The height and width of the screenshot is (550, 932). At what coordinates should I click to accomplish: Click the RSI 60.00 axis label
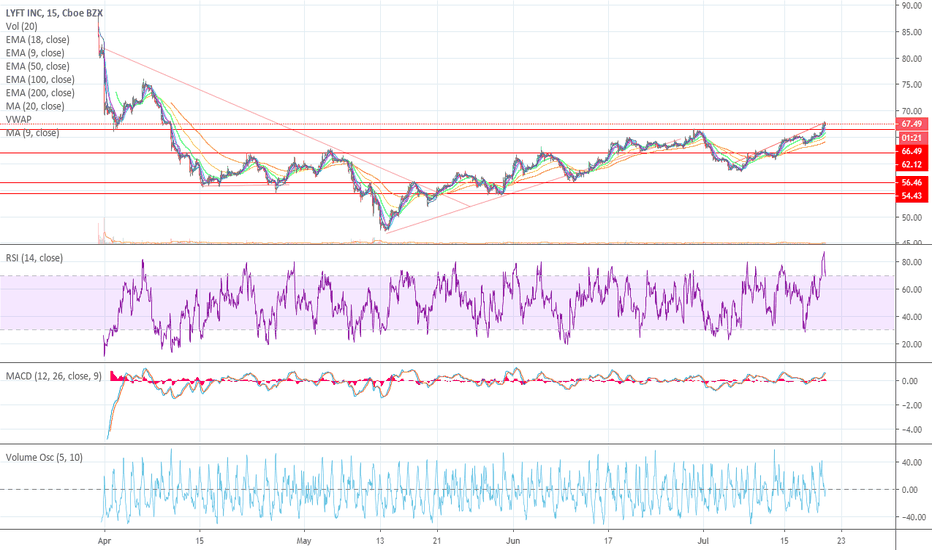[x=911, y=290]
